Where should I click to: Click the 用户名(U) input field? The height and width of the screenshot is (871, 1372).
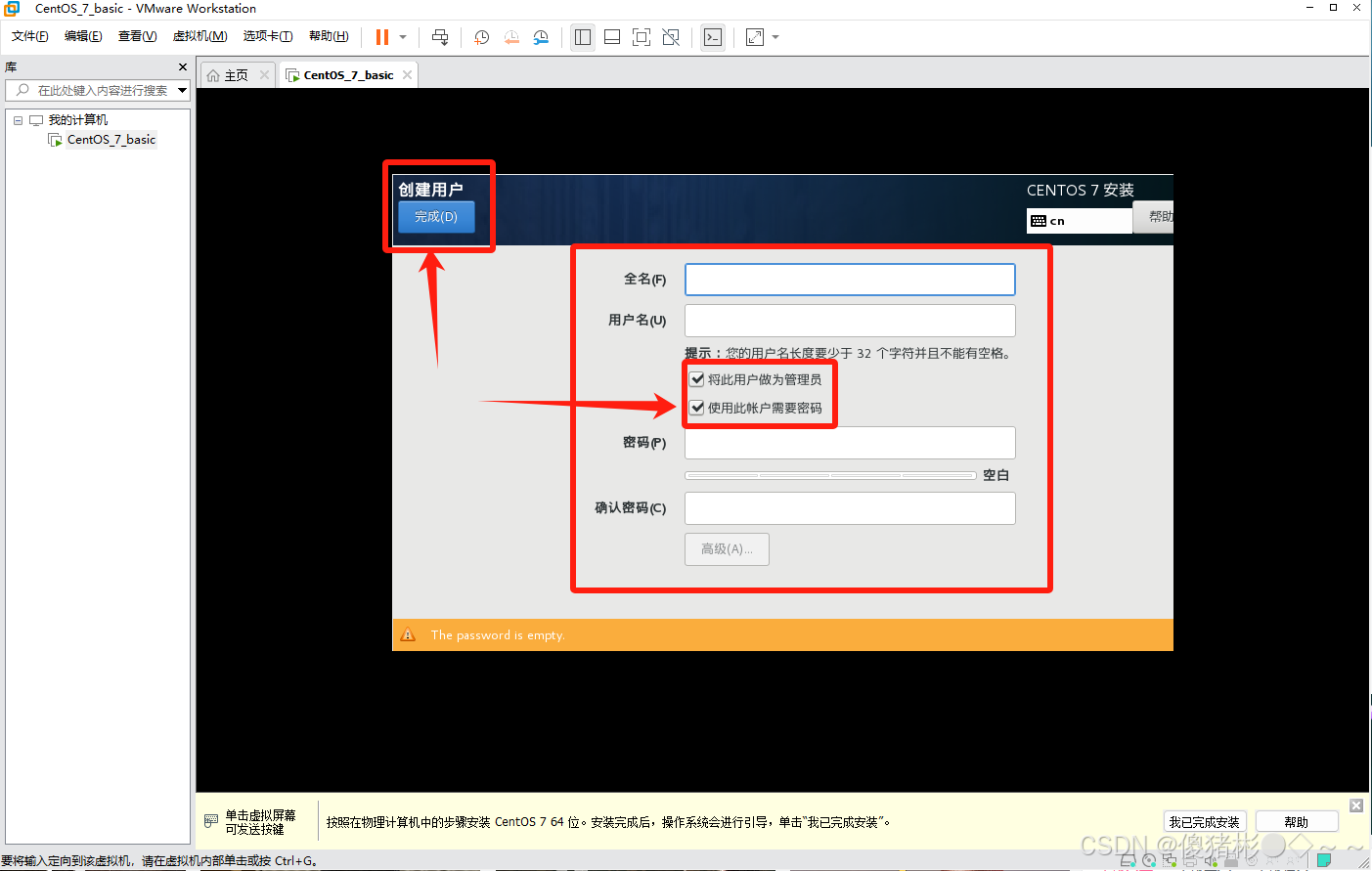850,321
